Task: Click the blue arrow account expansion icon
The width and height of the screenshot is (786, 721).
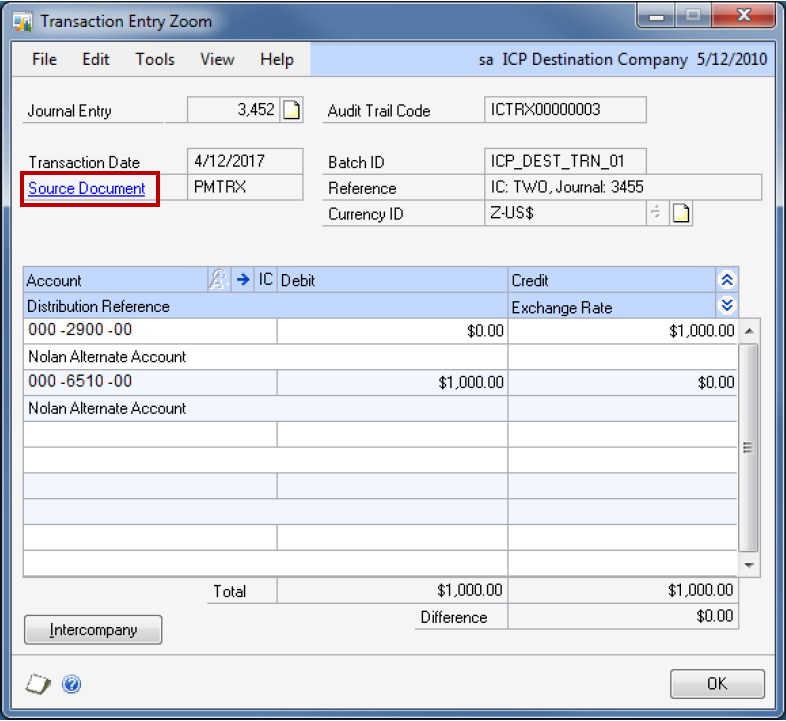Action: pyautogui.click(x=242, y=281)
